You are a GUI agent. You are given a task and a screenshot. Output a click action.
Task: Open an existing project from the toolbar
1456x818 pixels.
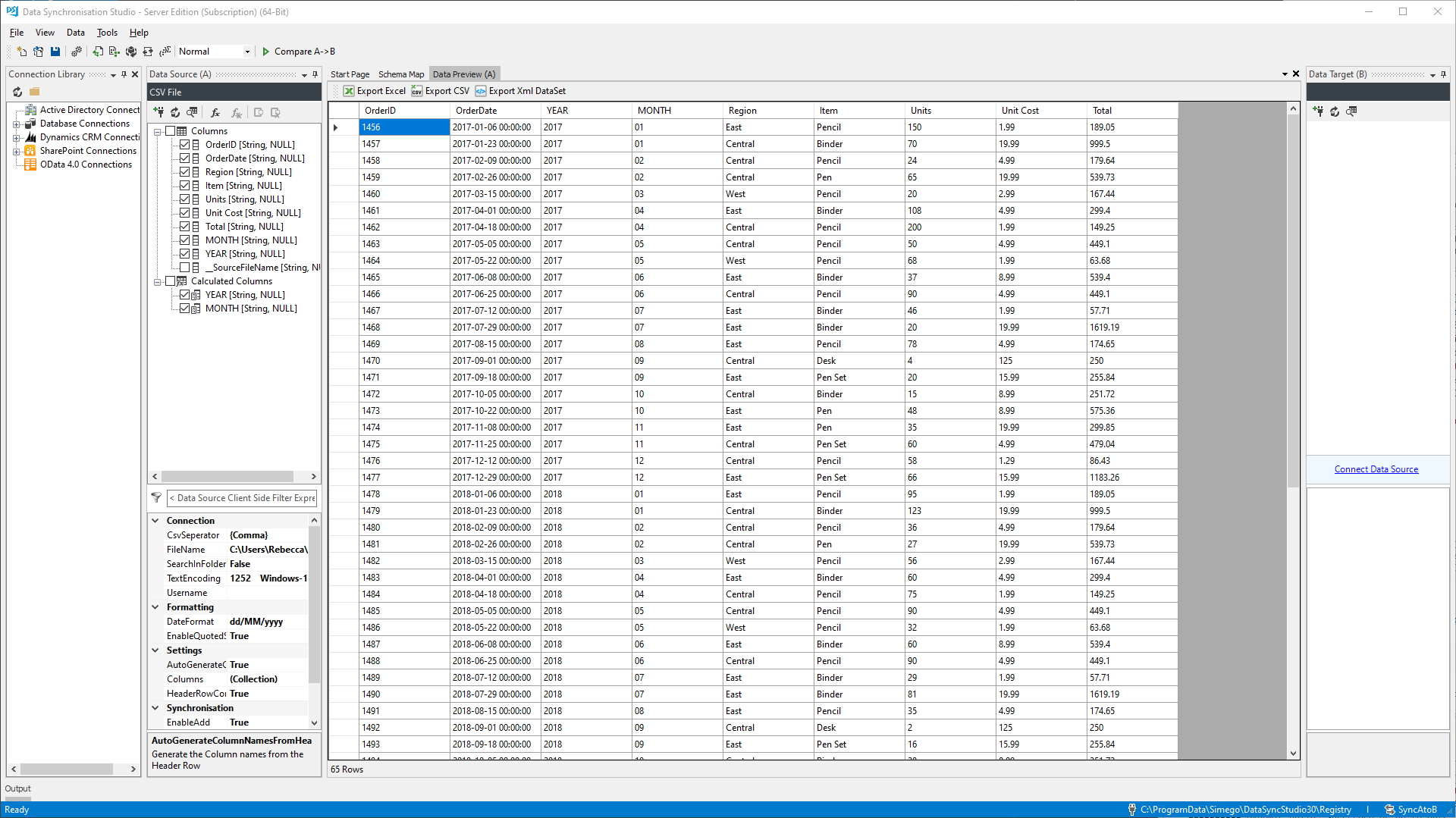38,52
